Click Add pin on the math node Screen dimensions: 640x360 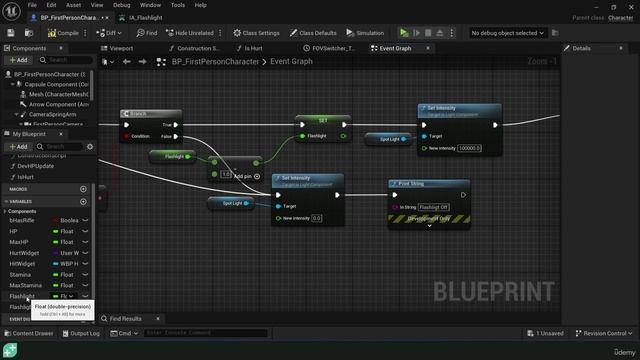(x=247, y=176)
